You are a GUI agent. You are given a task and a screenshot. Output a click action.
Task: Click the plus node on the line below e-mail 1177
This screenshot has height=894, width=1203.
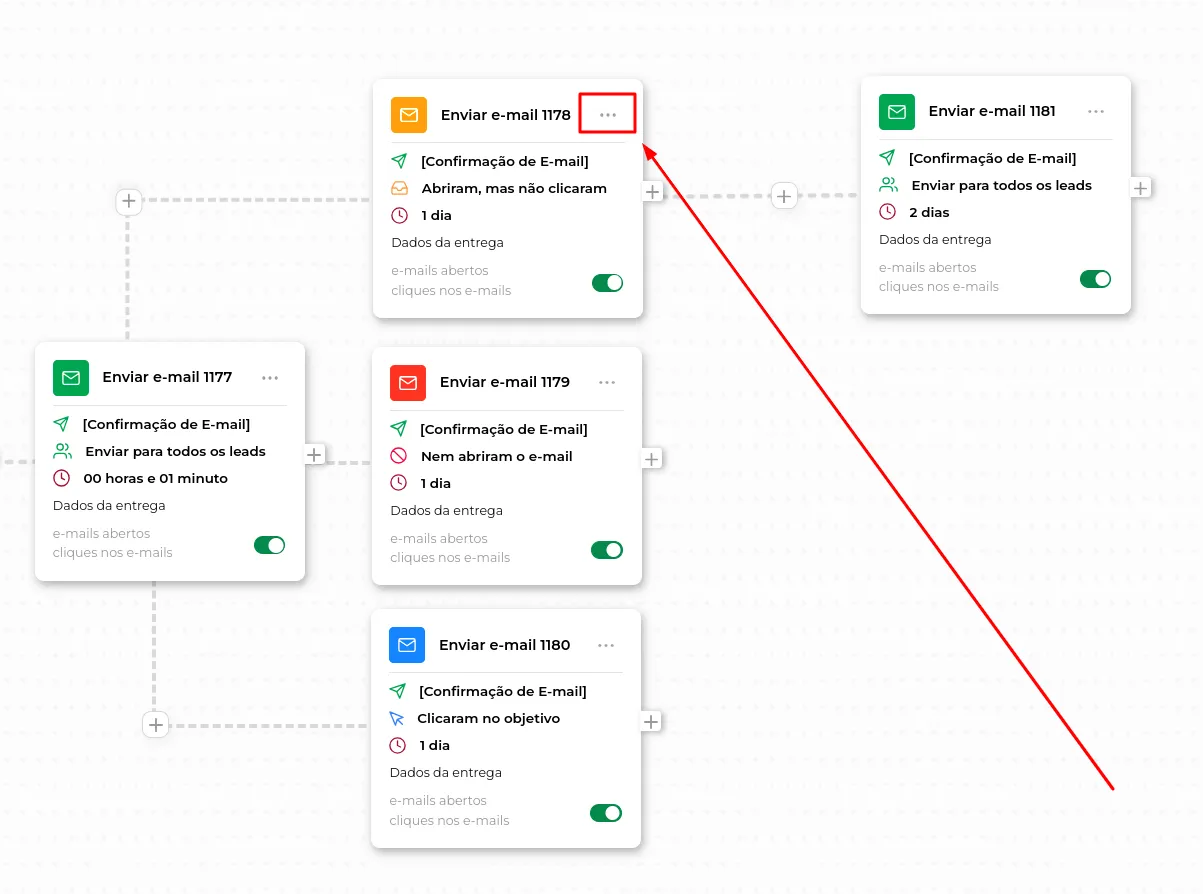(x=155, y=725)
